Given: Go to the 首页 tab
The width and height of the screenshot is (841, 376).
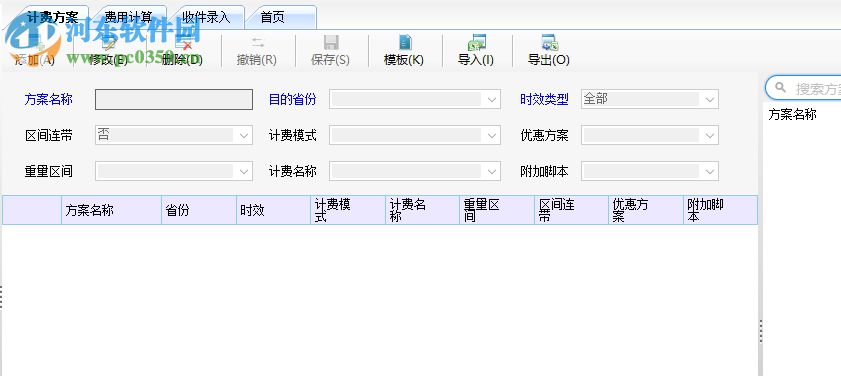Looking at the screenshot, I should coord(272,17).
